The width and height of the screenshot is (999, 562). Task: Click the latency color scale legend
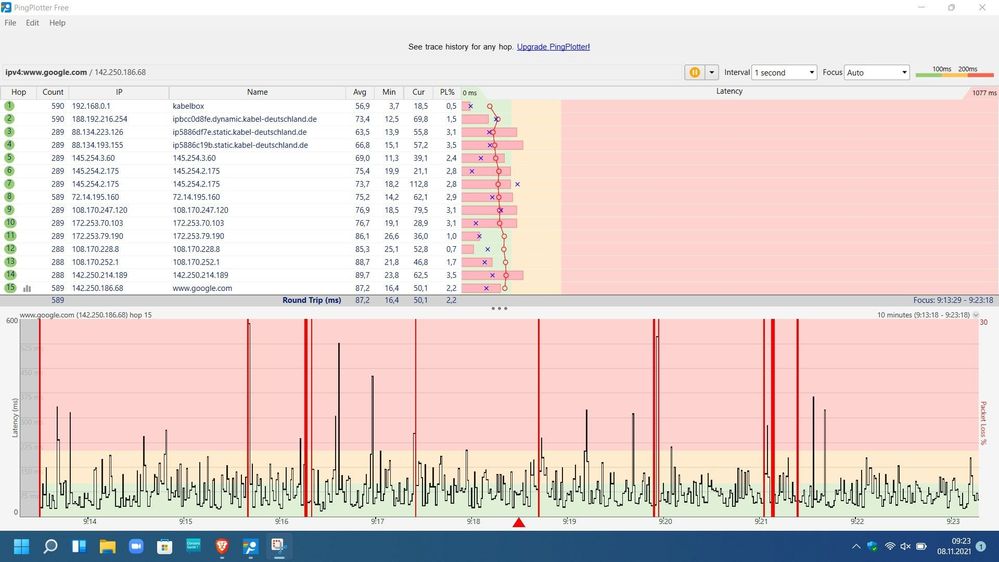pos(954,73)
